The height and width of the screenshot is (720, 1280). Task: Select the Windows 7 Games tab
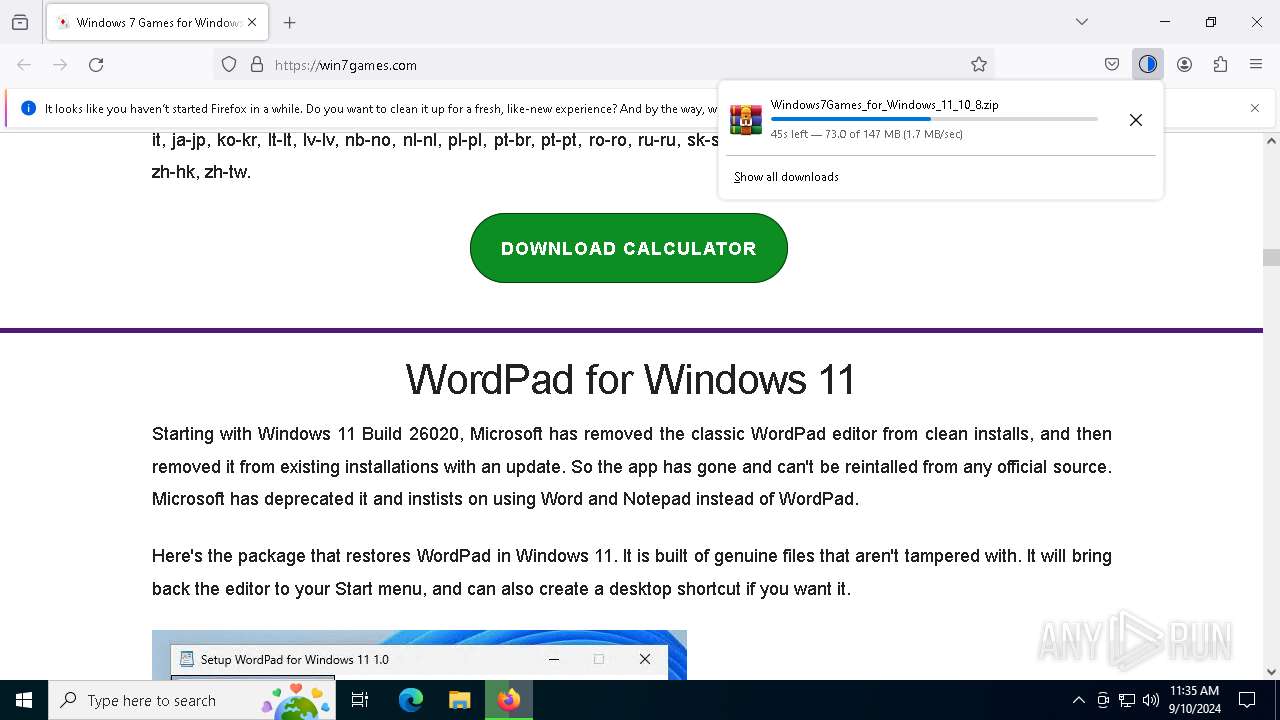click(x=157, y=22)
